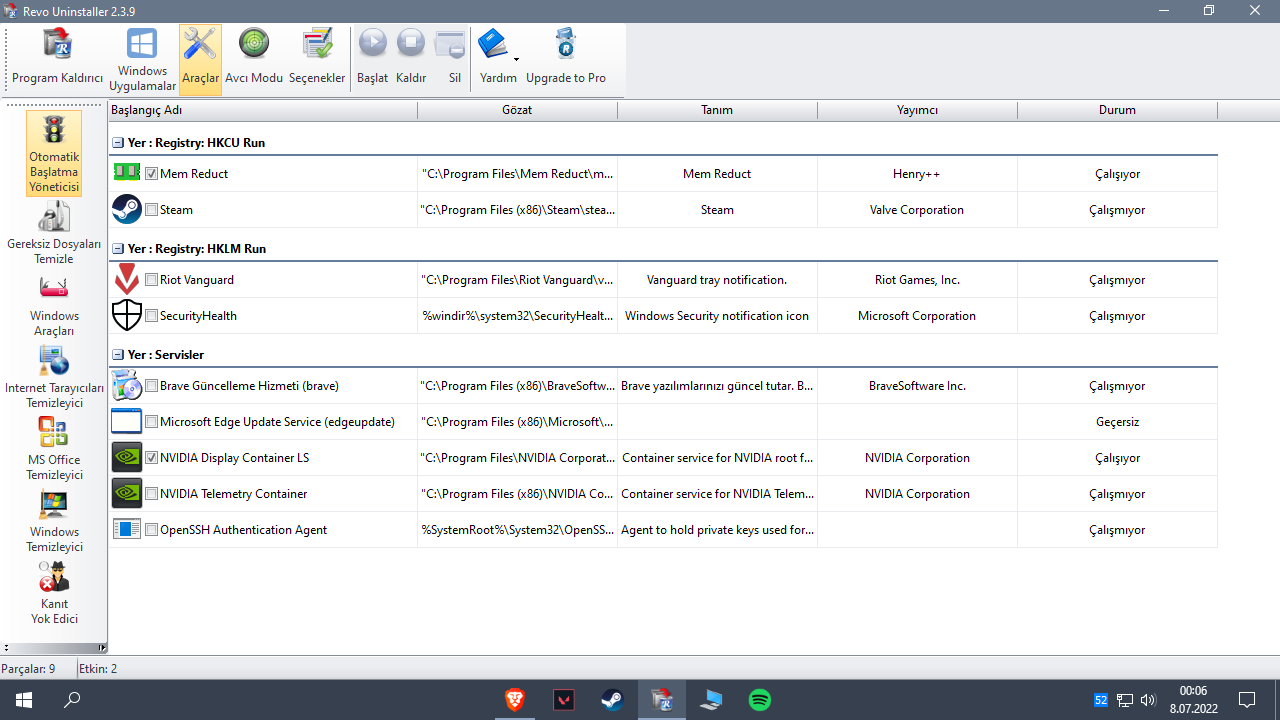The image size is (1280, 720).
Task: Collapse the Registry: HKLM Run group
Action: 118,249
